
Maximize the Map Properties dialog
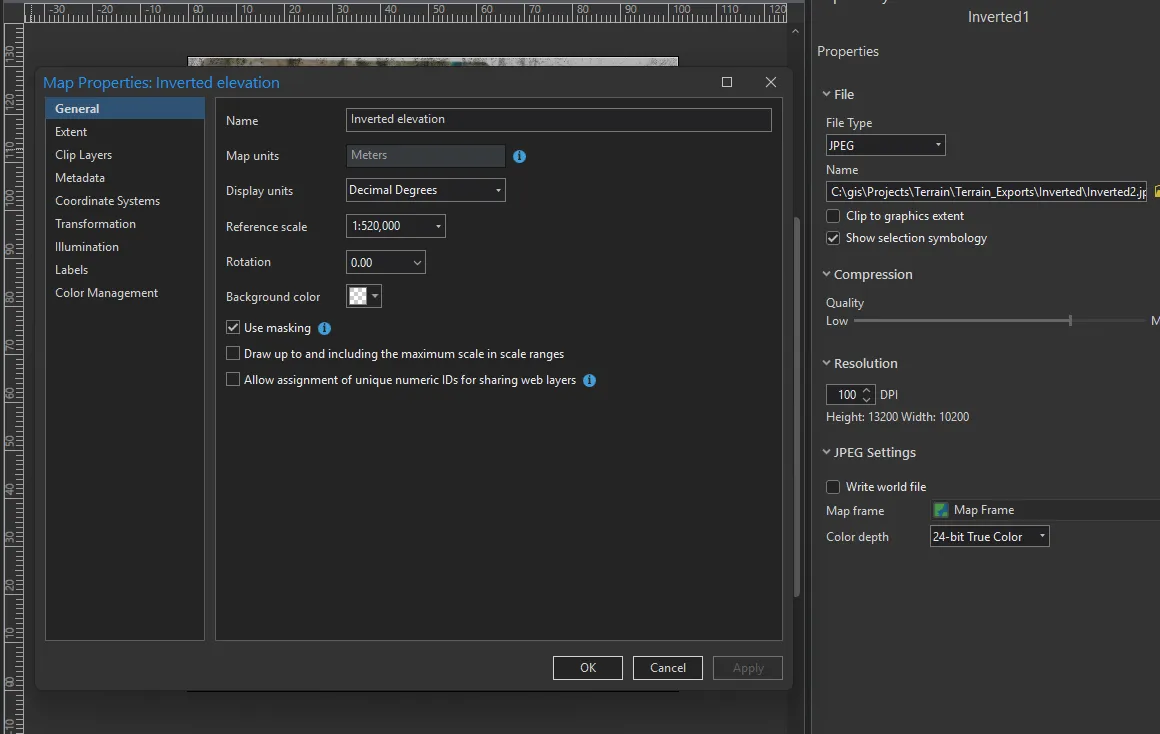(x=727, y=82)
